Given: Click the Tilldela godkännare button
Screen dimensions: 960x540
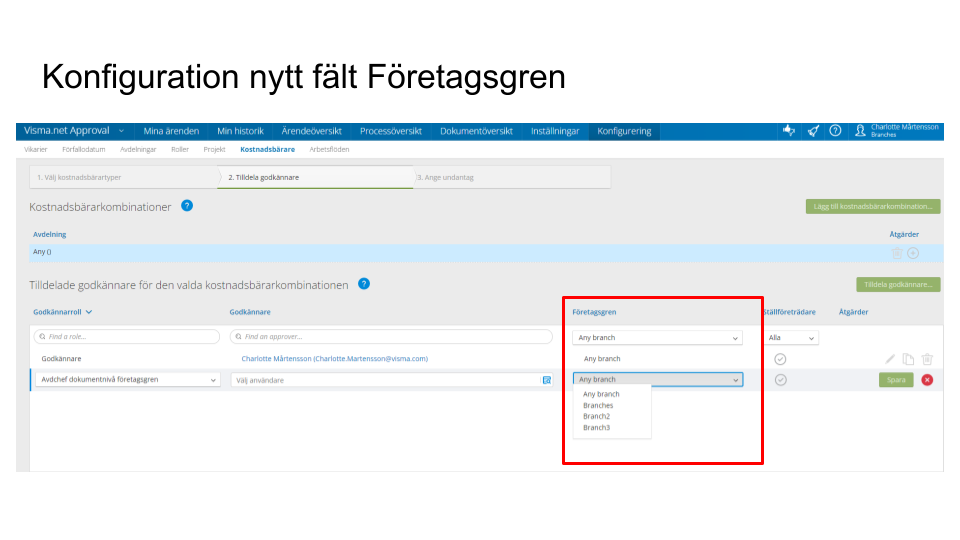Looking at the screenshot, I should [898, 285].
